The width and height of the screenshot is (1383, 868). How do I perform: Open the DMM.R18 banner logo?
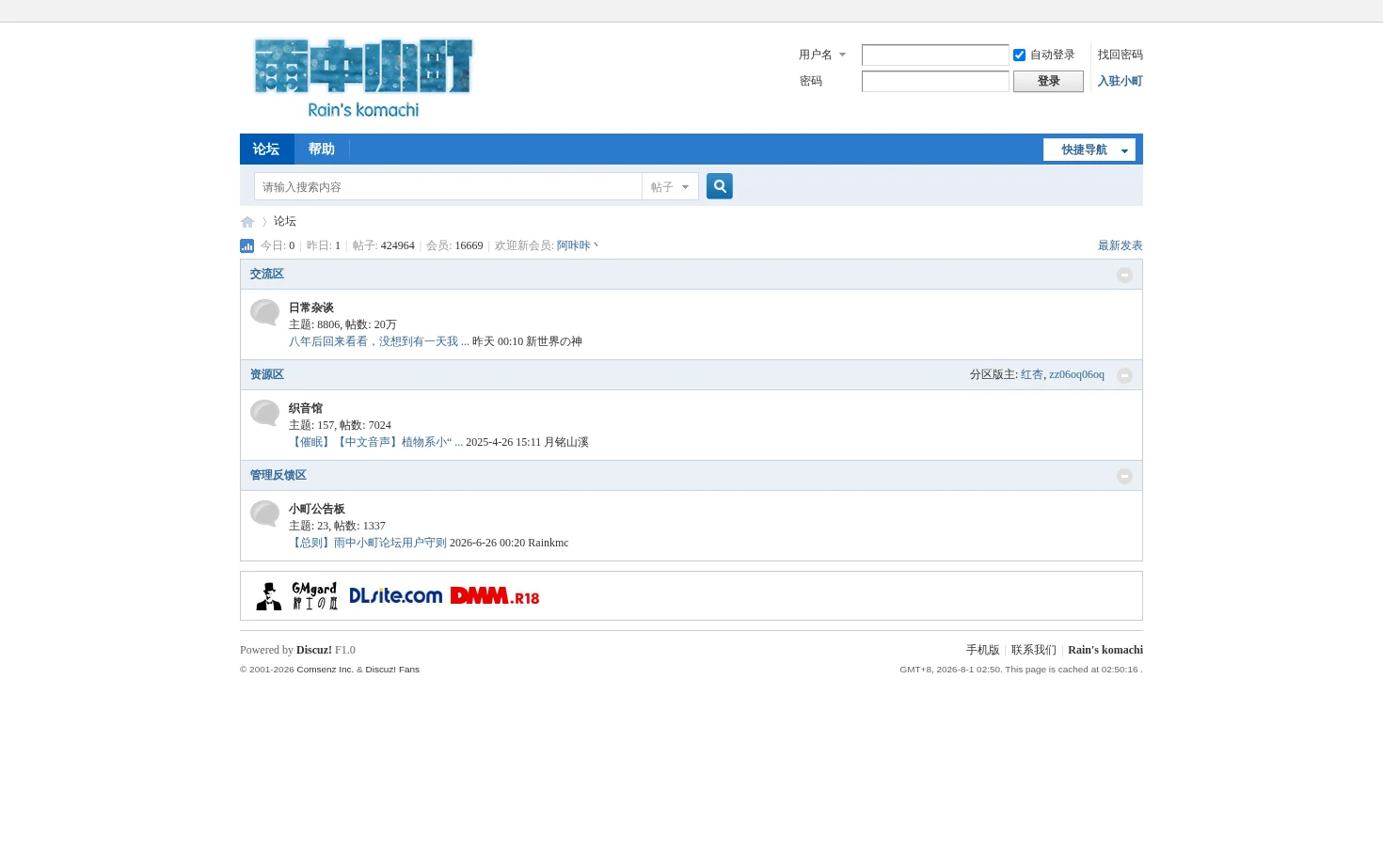click(x=495, y=595)
